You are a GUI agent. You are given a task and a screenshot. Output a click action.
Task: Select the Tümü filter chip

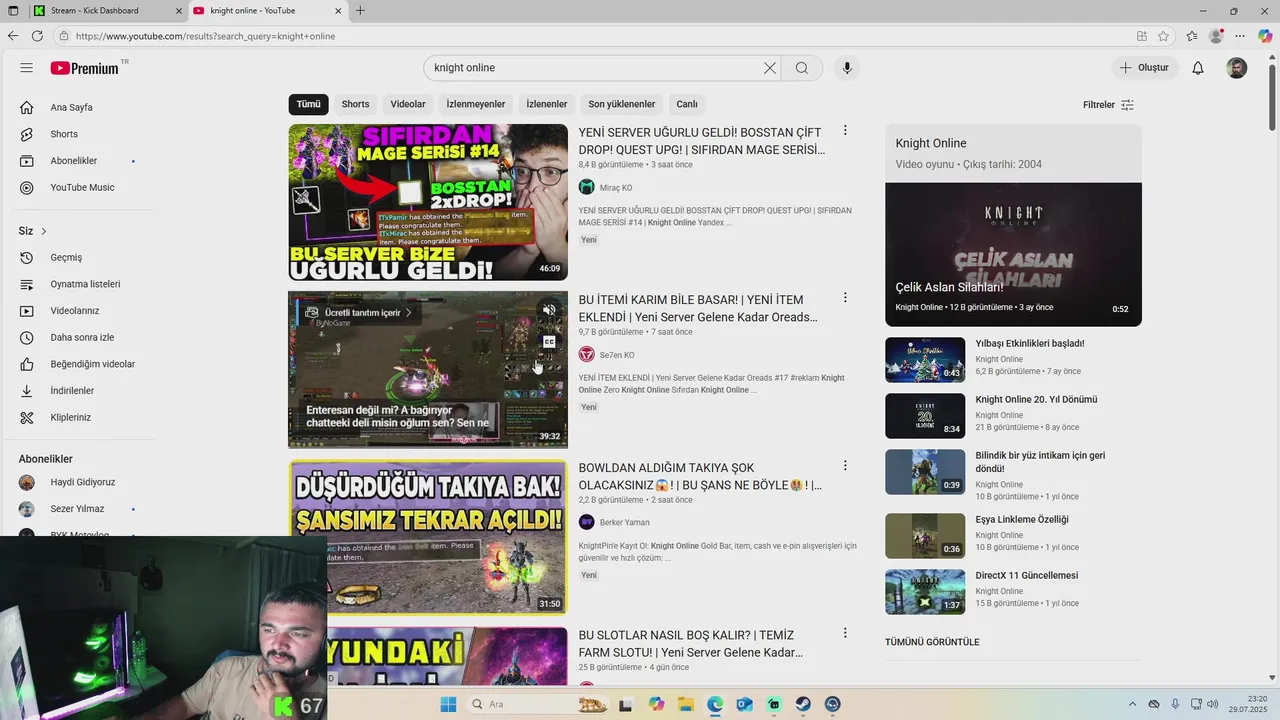[x=308, y=104]
